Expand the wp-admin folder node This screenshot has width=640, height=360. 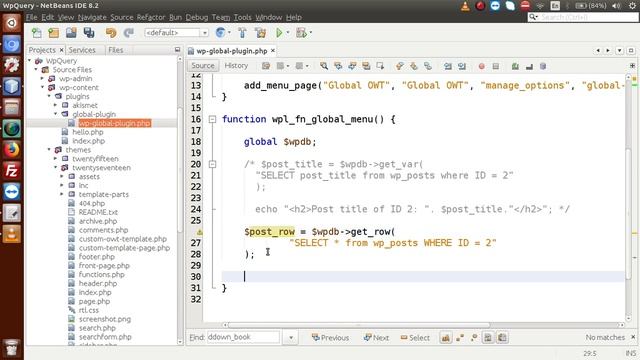coord(42,78)
